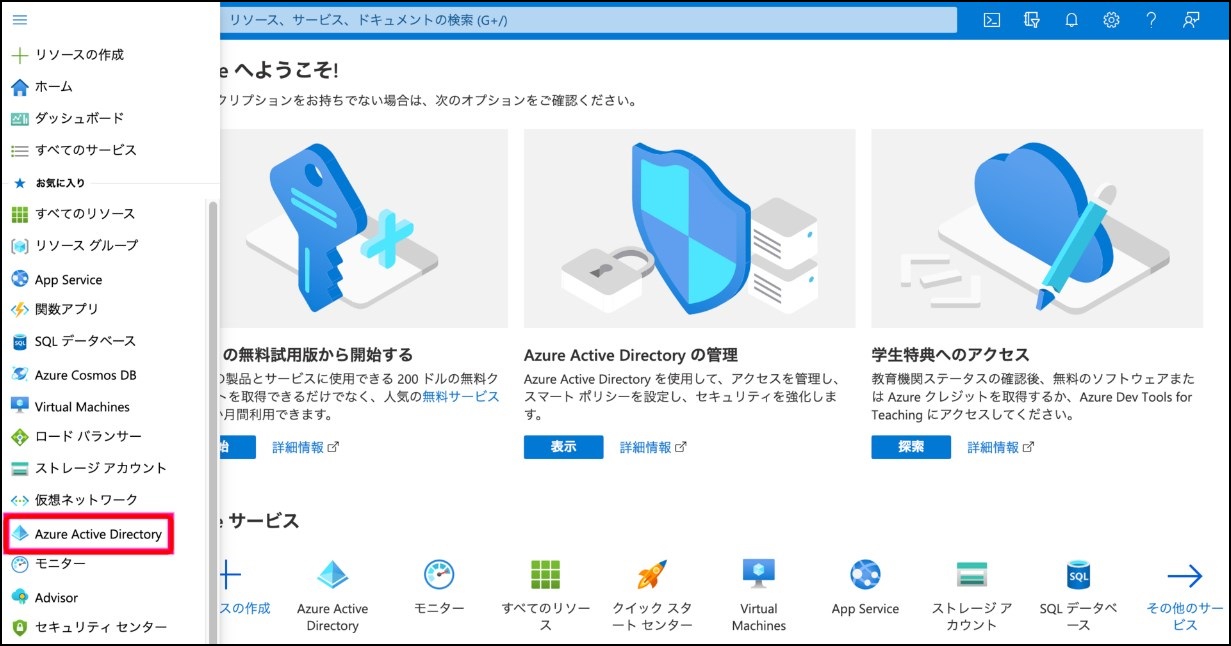Follow the 無料サービス link in the trial text

tap(460, 397)
